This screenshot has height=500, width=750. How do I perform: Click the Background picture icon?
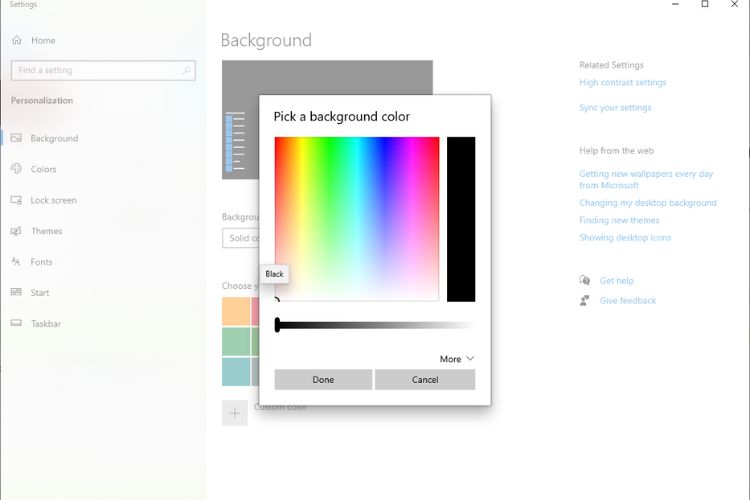point(16,138)
